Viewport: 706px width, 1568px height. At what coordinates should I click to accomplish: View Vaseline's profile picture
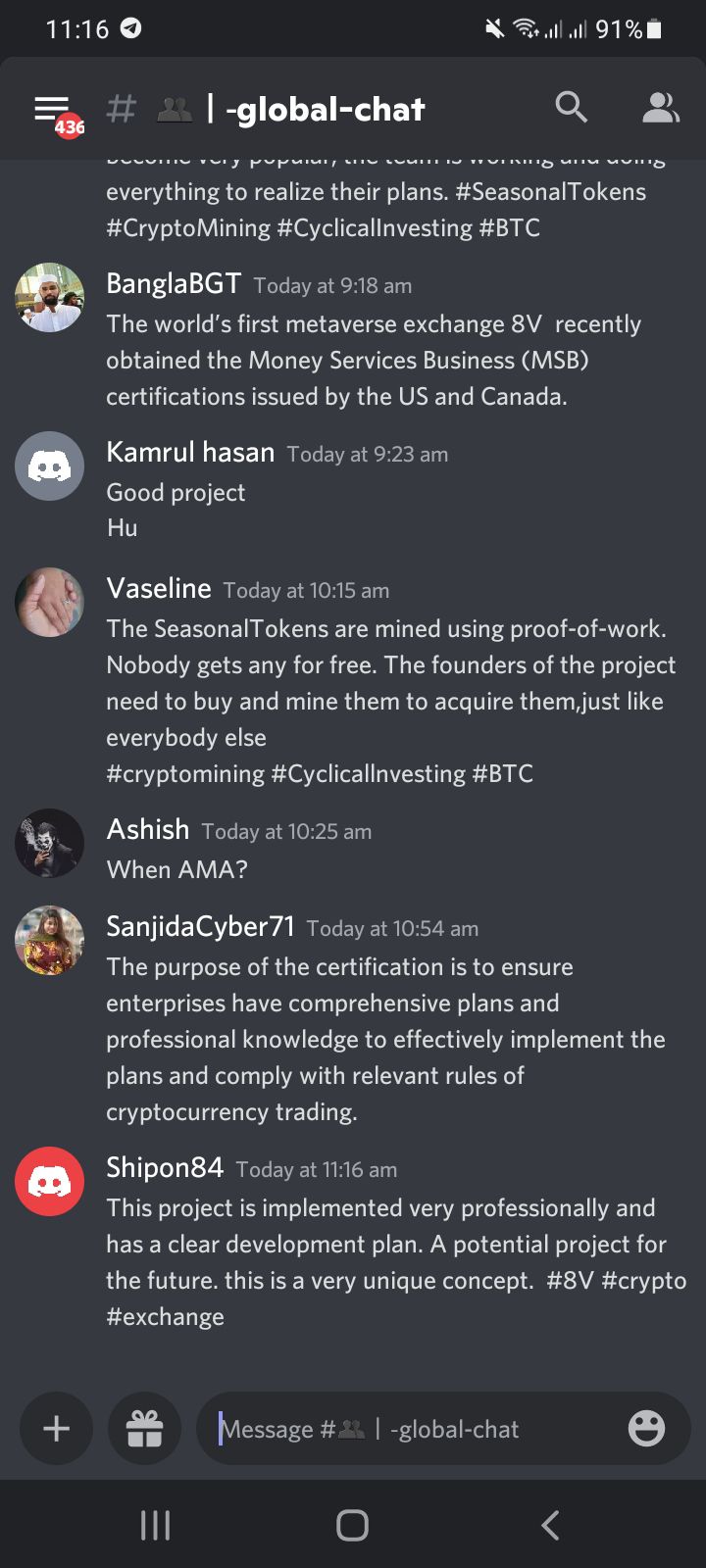point(49,602)
